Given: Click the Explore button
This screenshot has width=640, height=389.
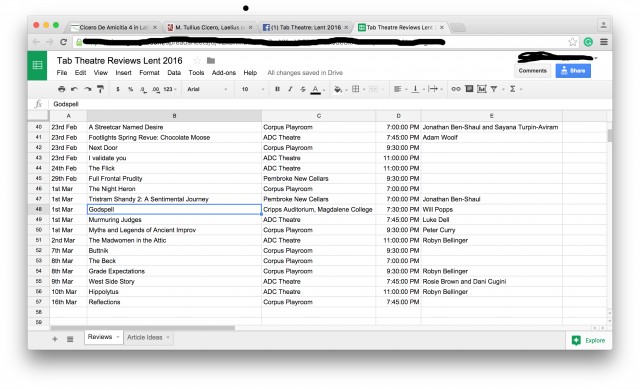Looking at the screenshot, I should pyautogui.click(x=589, y=340).
